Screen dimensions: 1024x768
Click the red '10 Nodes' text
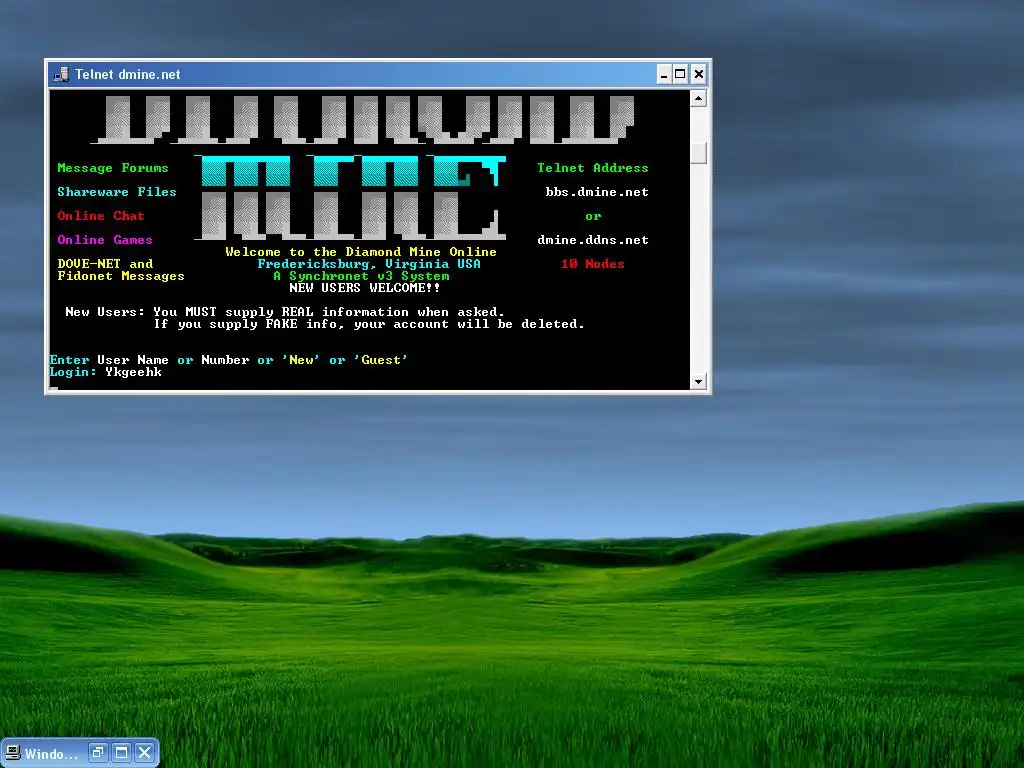pos(592,264)
